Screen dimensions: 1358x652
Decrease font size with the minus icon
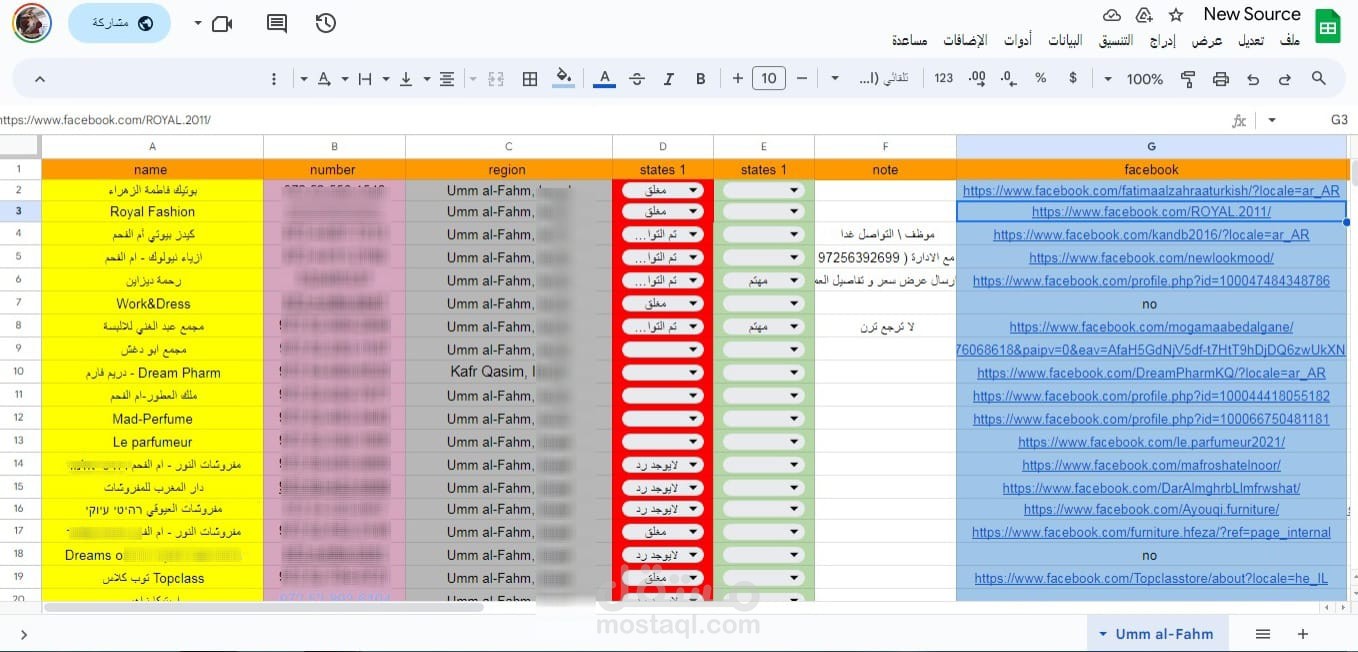[x=801, y=78]
